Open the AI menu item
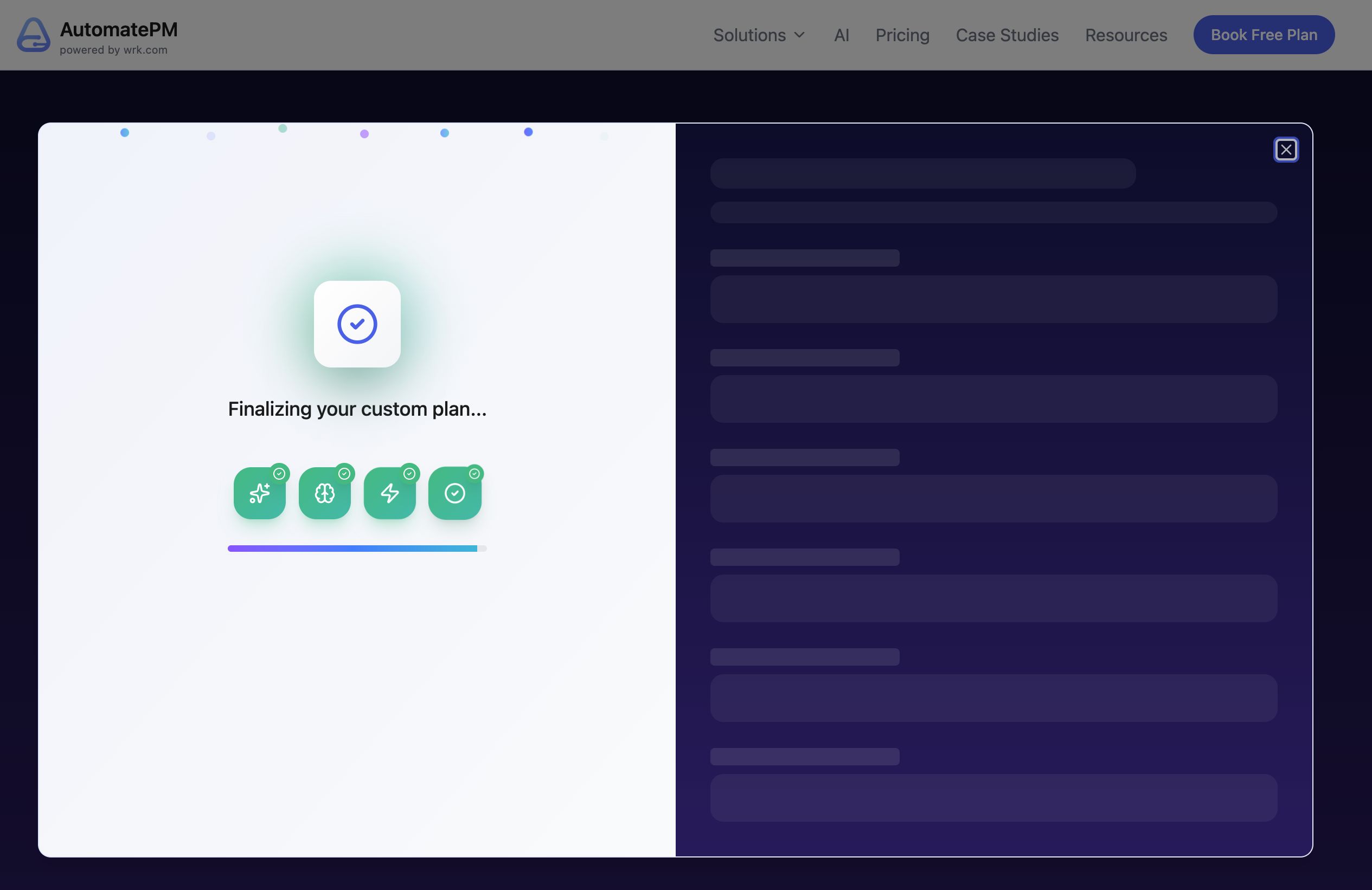The height and width of the screenshot is (890, 1372). point(841,35)
